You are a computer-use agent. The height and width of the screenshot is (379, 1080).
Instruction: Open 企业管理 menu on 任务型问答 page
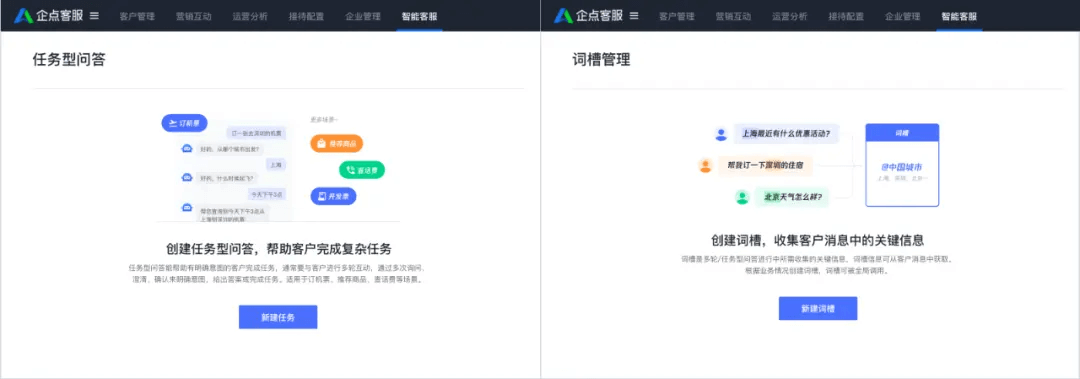(x=363, y=16)
